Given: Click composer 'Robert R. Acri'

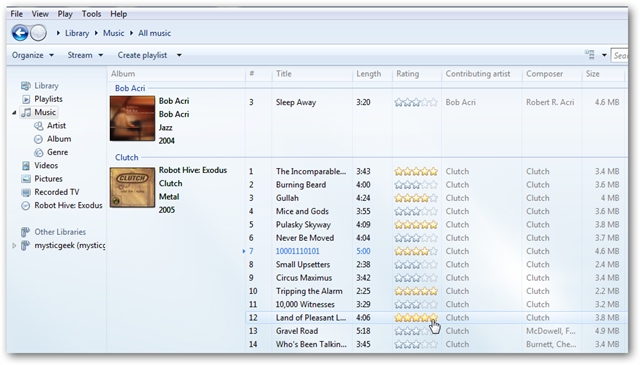Looking at the screenshot, I should [550, 102].
